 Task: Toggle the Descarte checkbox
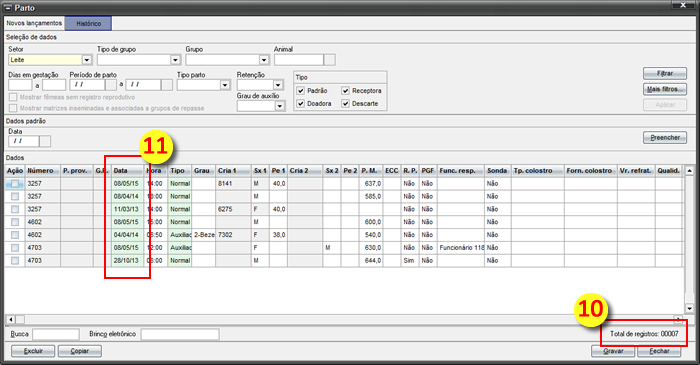[x=346, y=104]
